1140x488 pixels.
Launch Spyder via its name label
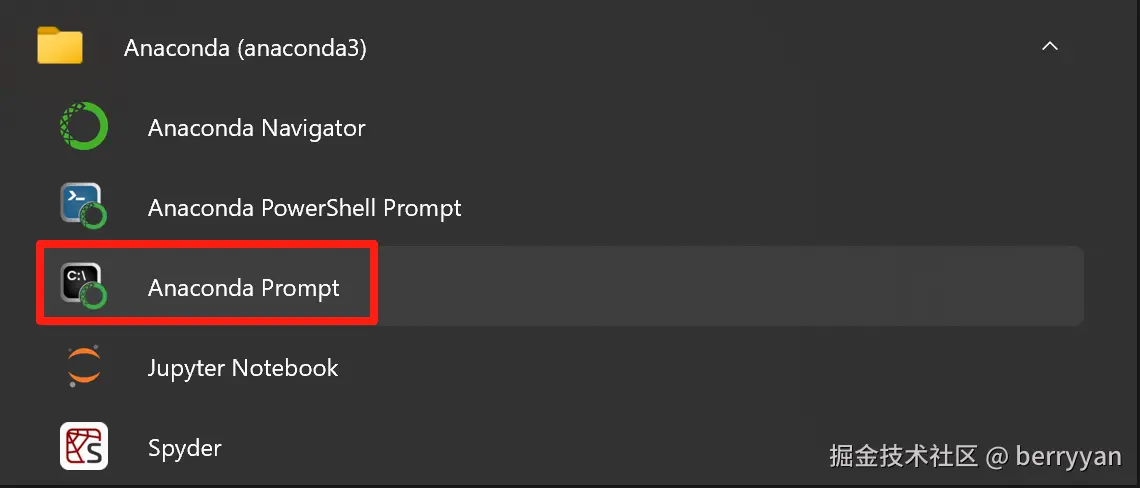pos(184,448)
